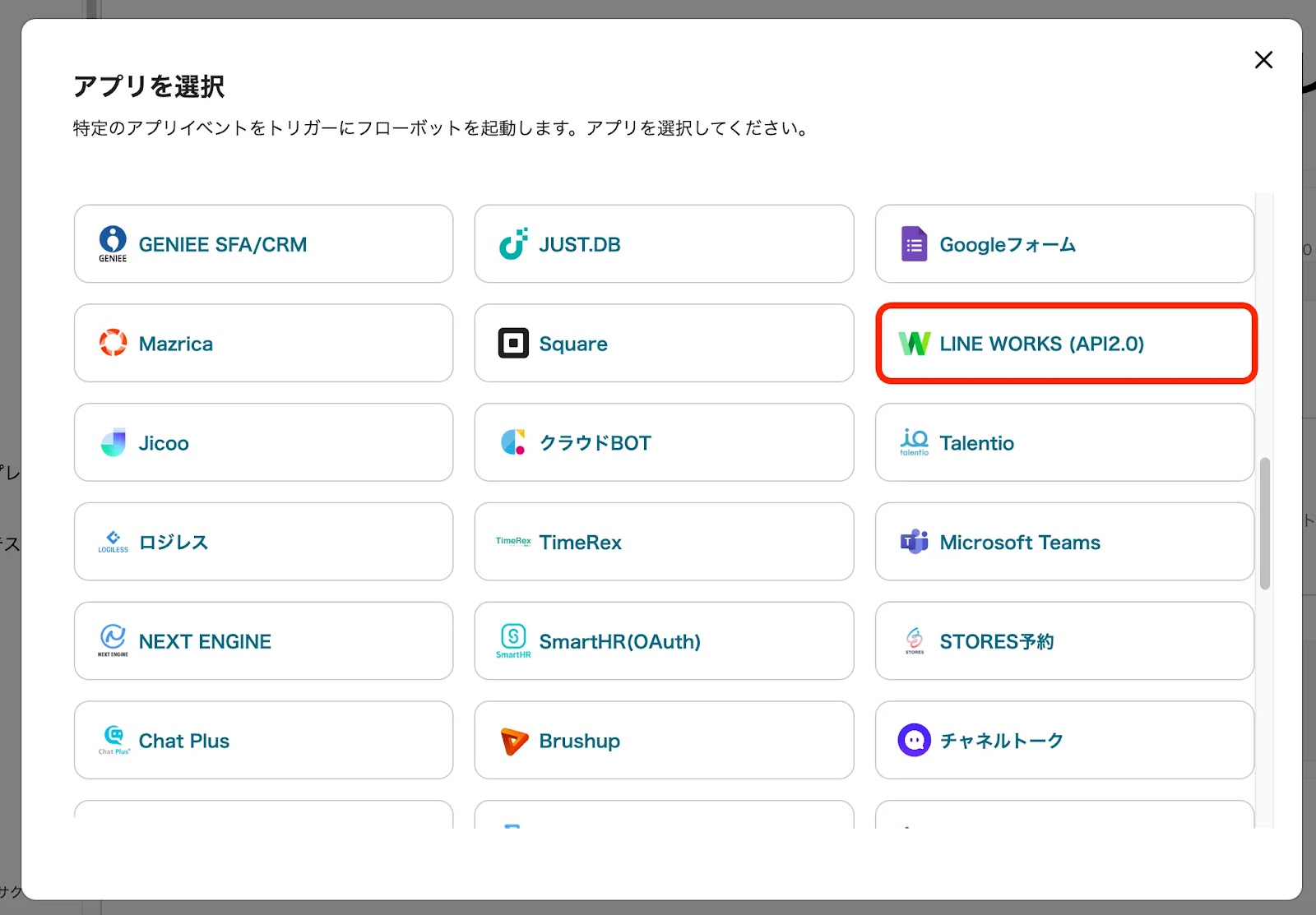Select the Jicoo app card
The image size is (1316, 915).
pos(263,442)
